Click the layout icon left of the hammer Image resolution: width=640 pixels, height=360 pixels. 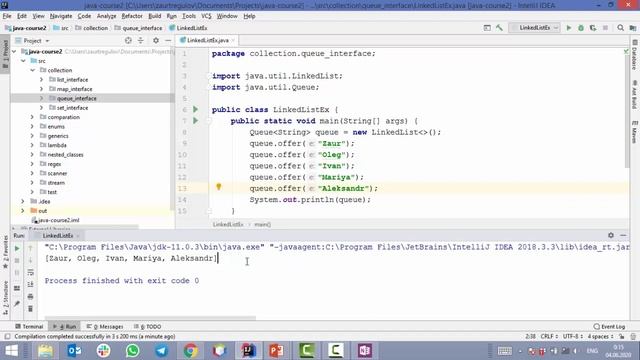pyautogui.click(x=487, y=28)
